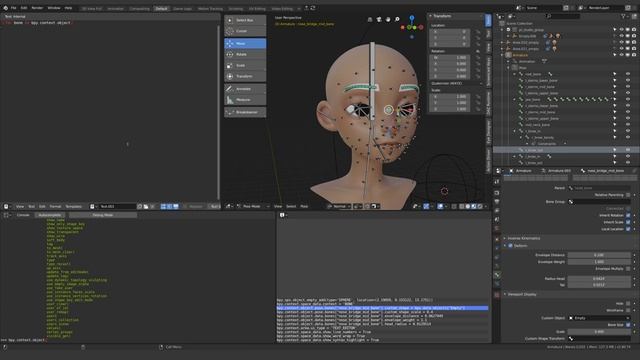
Task: Toggle the Wireframe checkbox
Action: (x=628, y=310)
